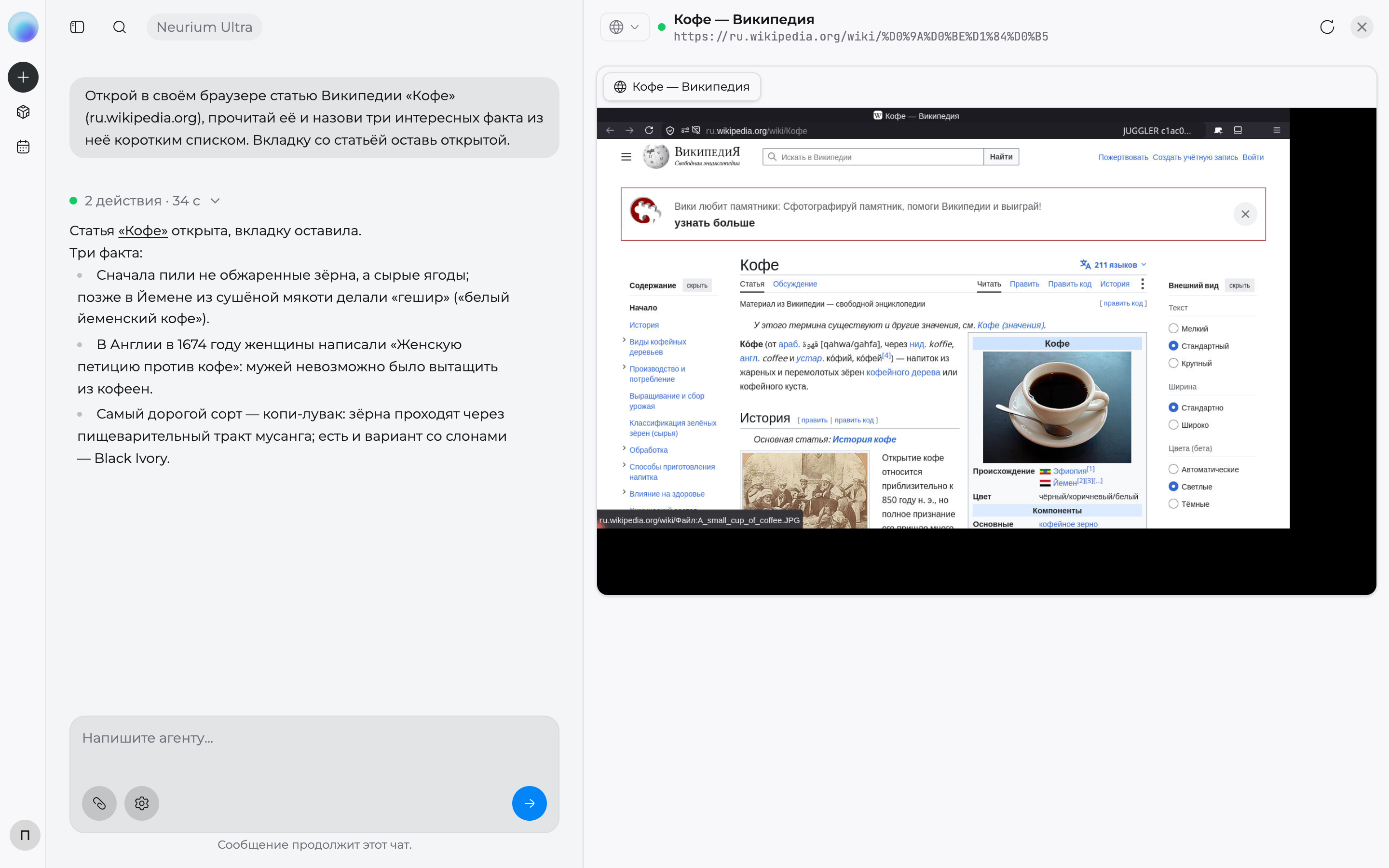The image size is (1389, 868).
Task: Click the browser permissions icon beside the shield
Action: 685,130
